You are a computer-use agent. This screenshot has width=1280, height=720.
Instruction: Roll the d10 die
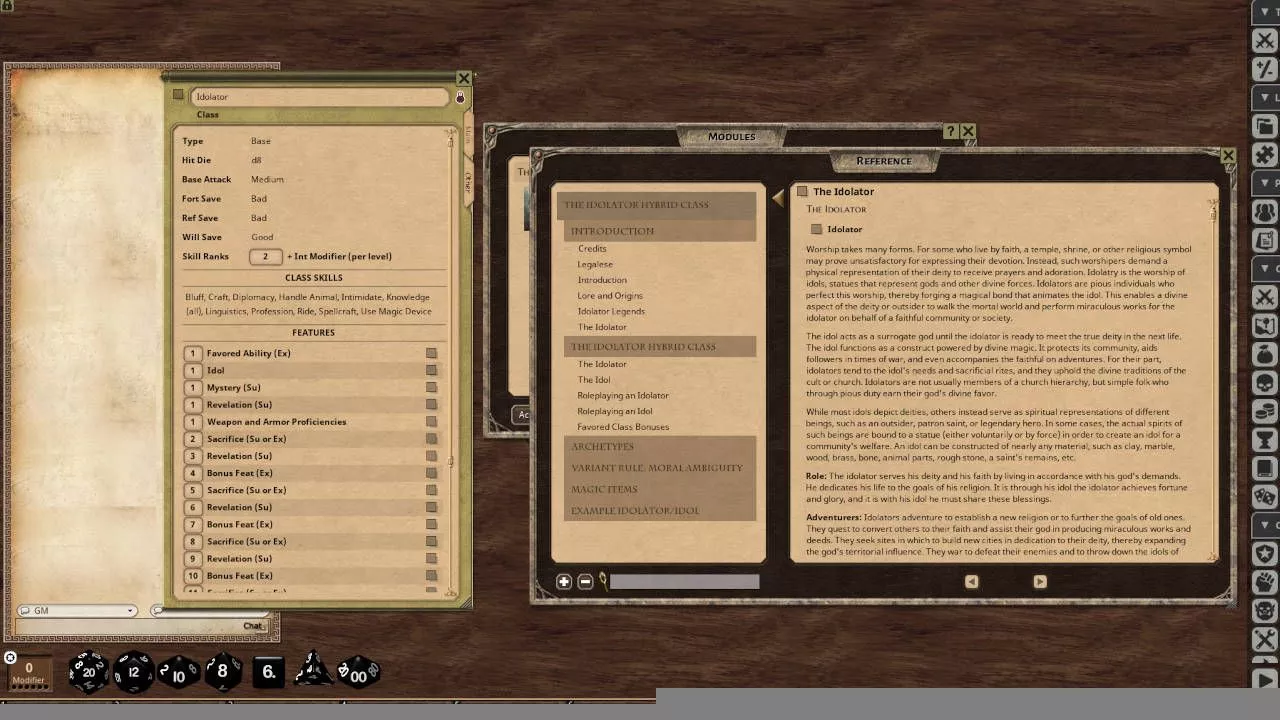pyautogui.click(x=178, y=672)
